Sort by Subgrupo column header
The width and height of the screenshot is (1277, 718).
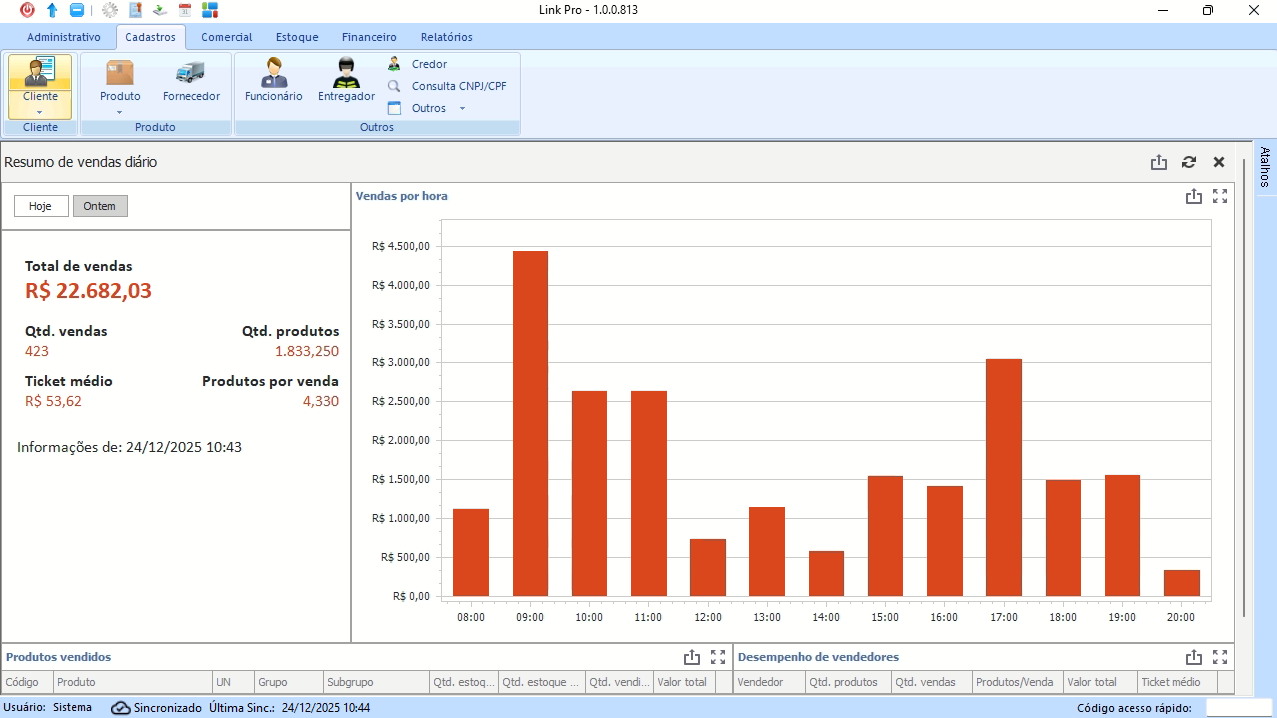376,682
